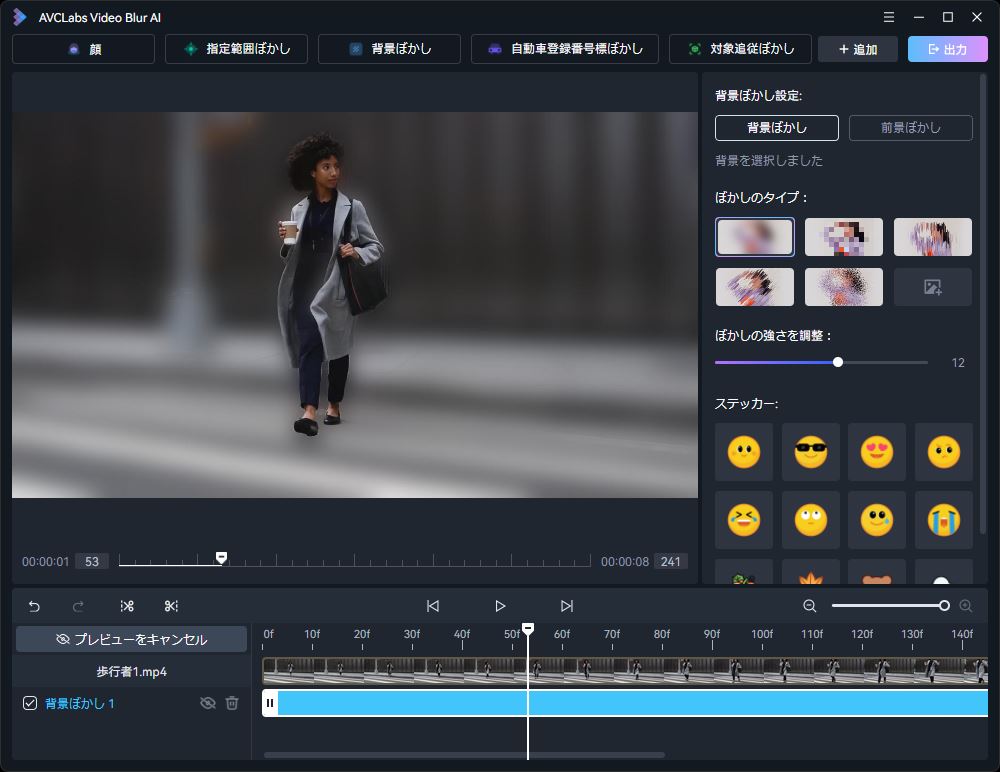Cancel preview via プレビューをキャンセル button
1000x772 pixels.
[131, 640]
